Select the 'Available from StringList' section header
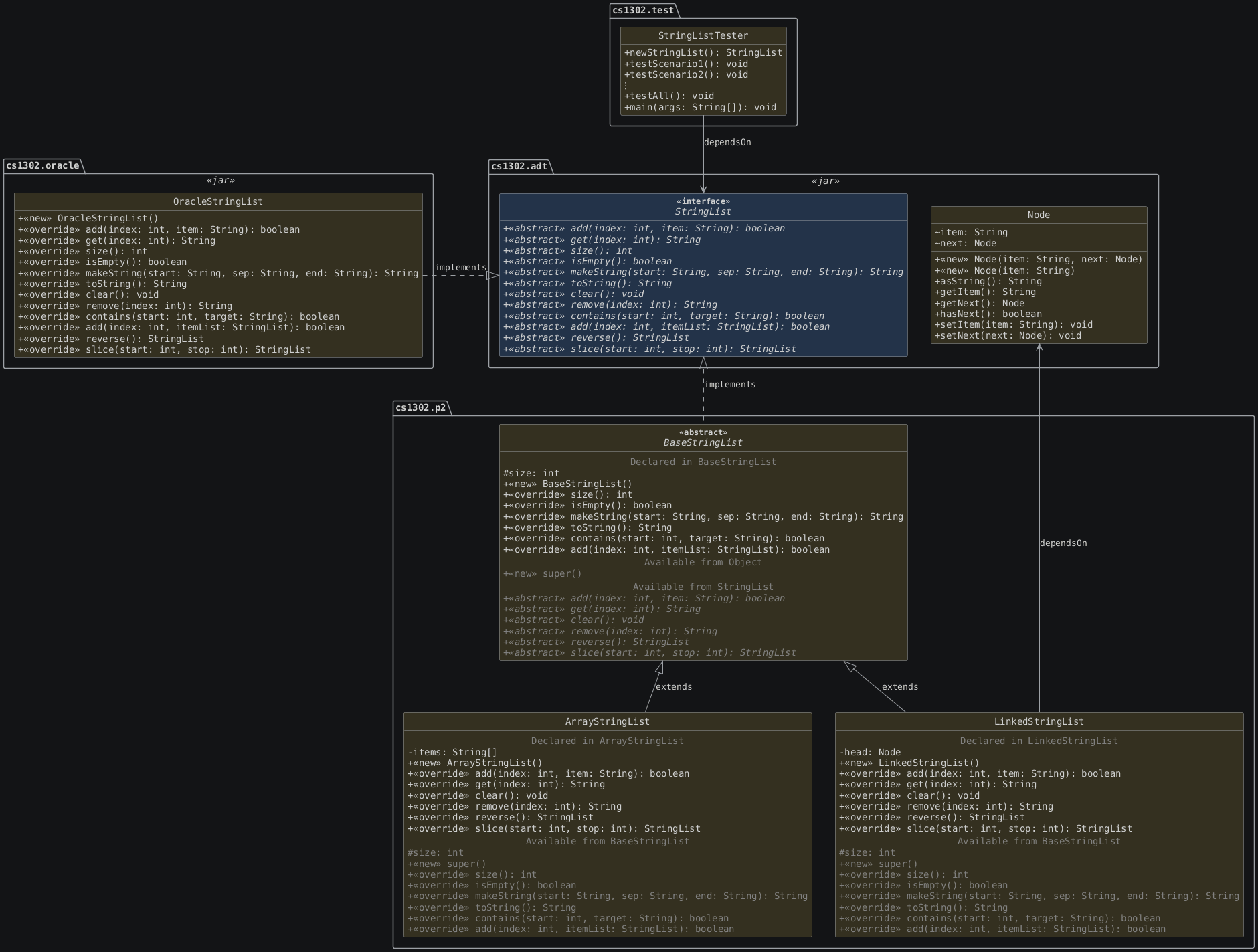 703,587
